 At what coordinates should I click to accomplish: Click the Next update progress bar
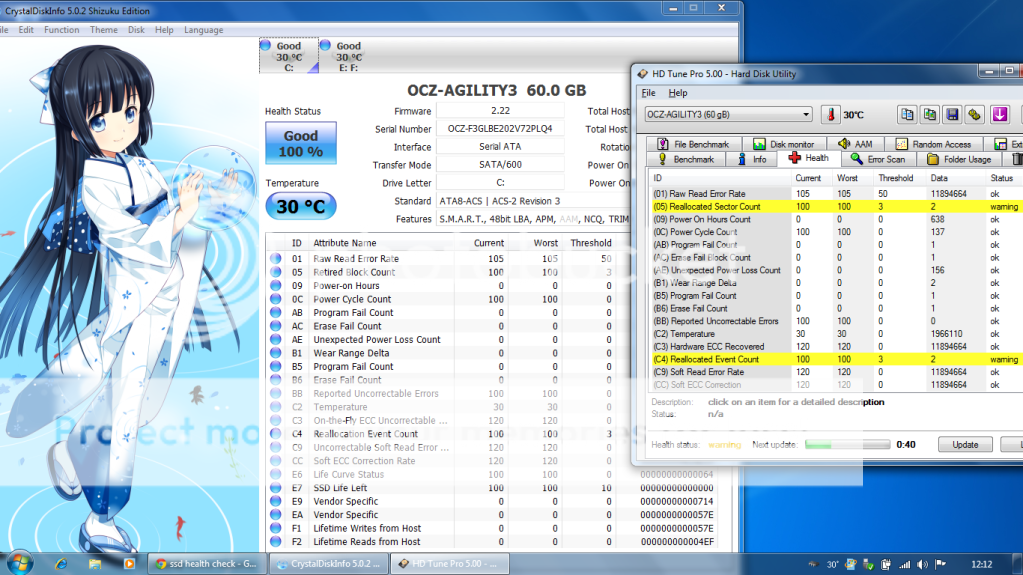pyautogui.click(x=847, y=444)
